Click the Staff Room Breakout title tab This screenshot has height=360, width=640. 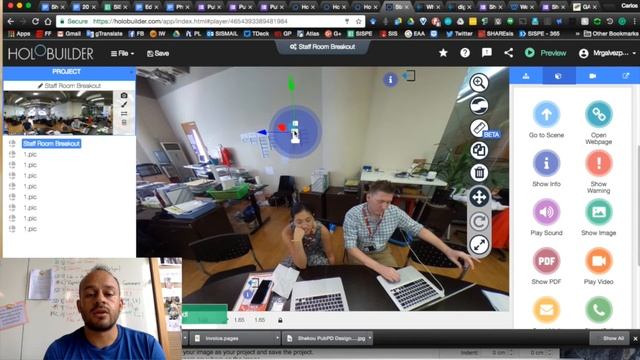pyautogui.click(x=322, y=47)
